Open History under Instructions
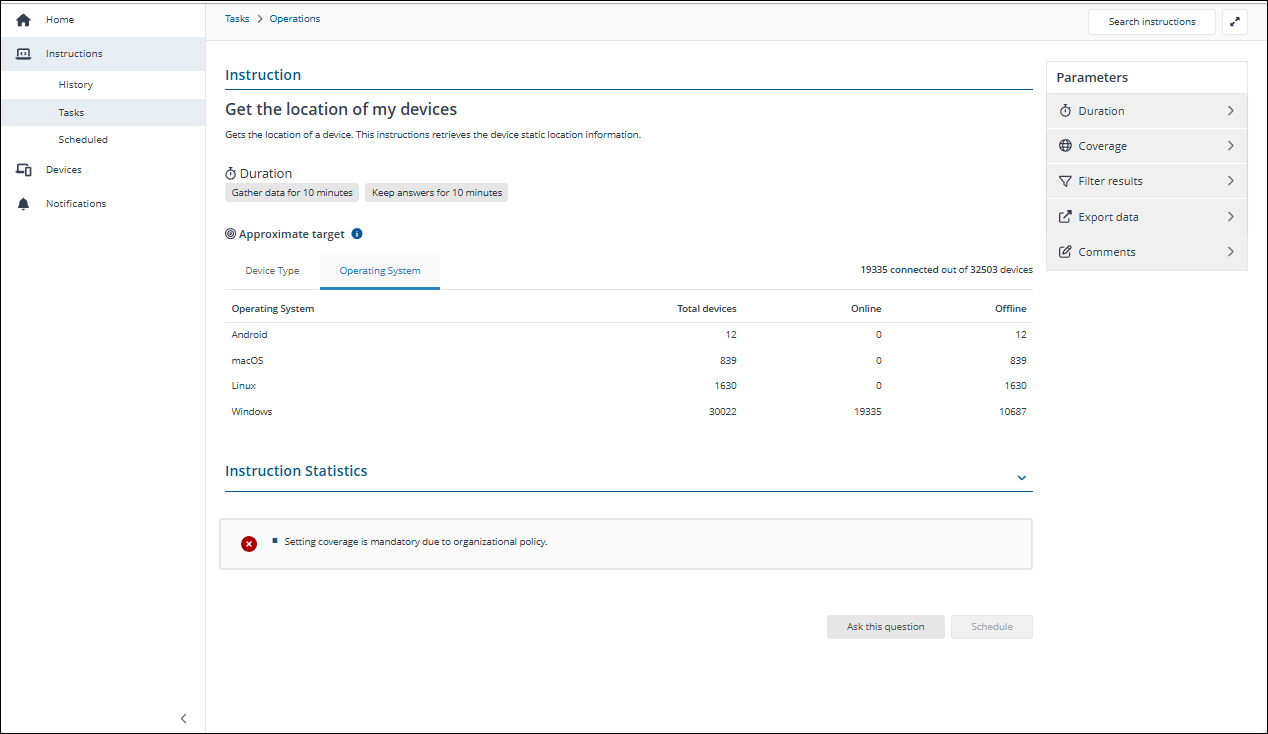Viewport: 1268px width, 734px height. 76,85
